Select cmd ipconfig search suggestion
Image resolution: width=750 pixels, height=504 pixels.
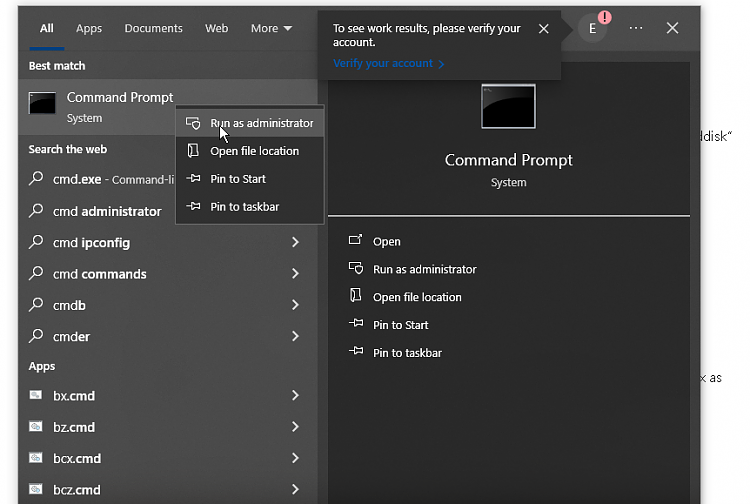coord(168,242)
